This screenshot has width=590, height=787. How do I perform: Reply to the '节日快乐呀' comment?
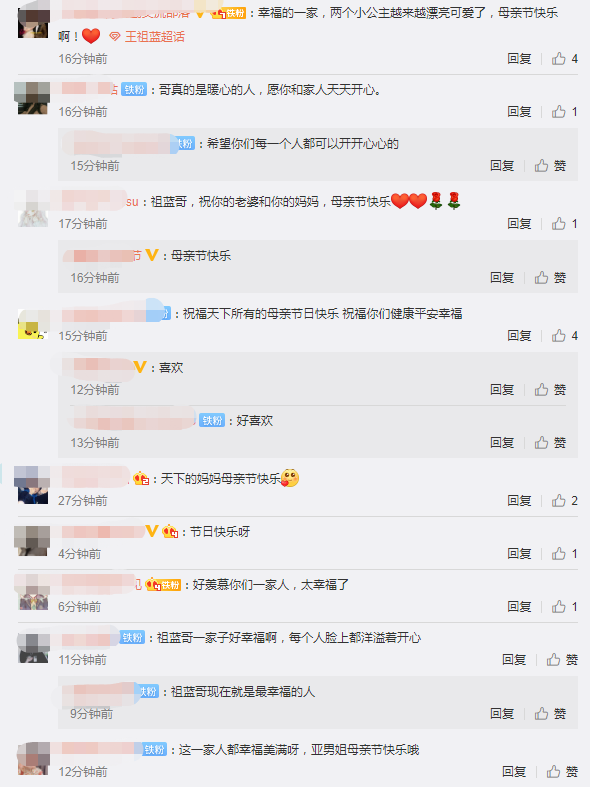tap(519, 554)
